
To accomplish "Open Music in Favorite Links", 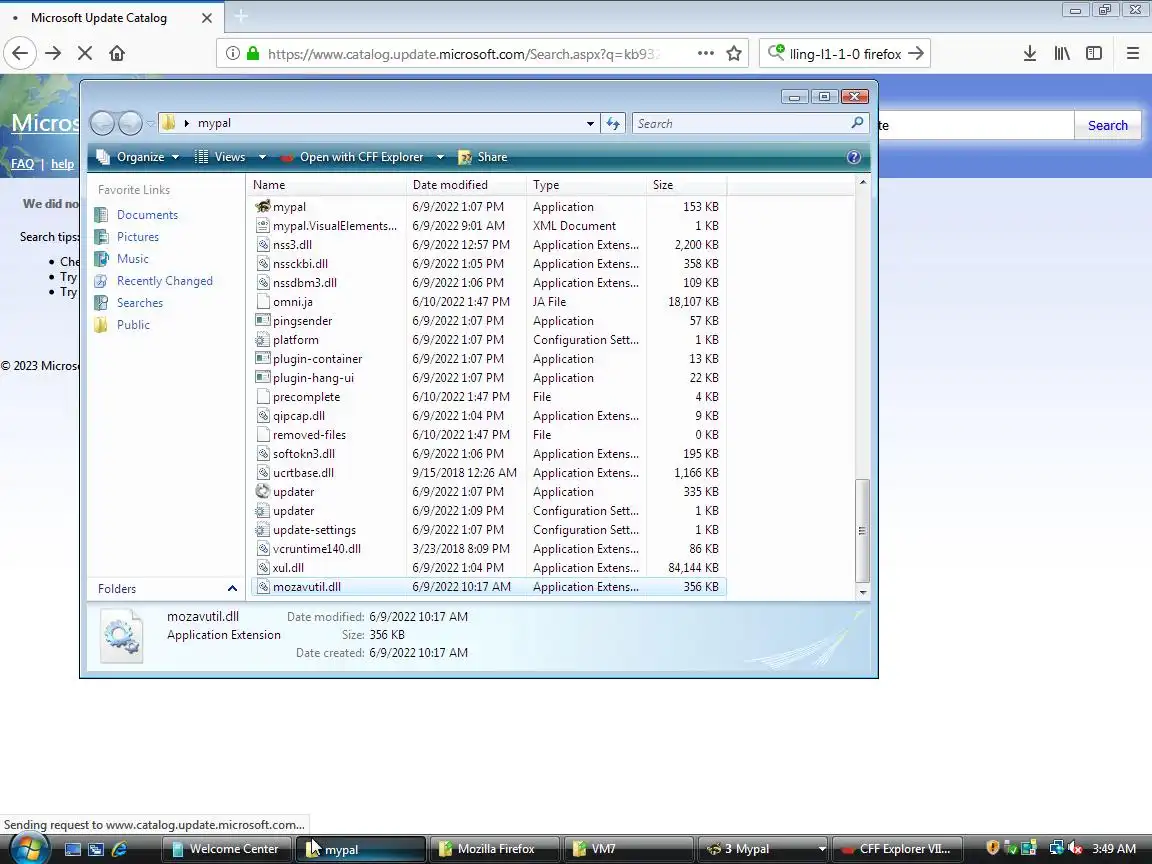I will tap(132, 259).
